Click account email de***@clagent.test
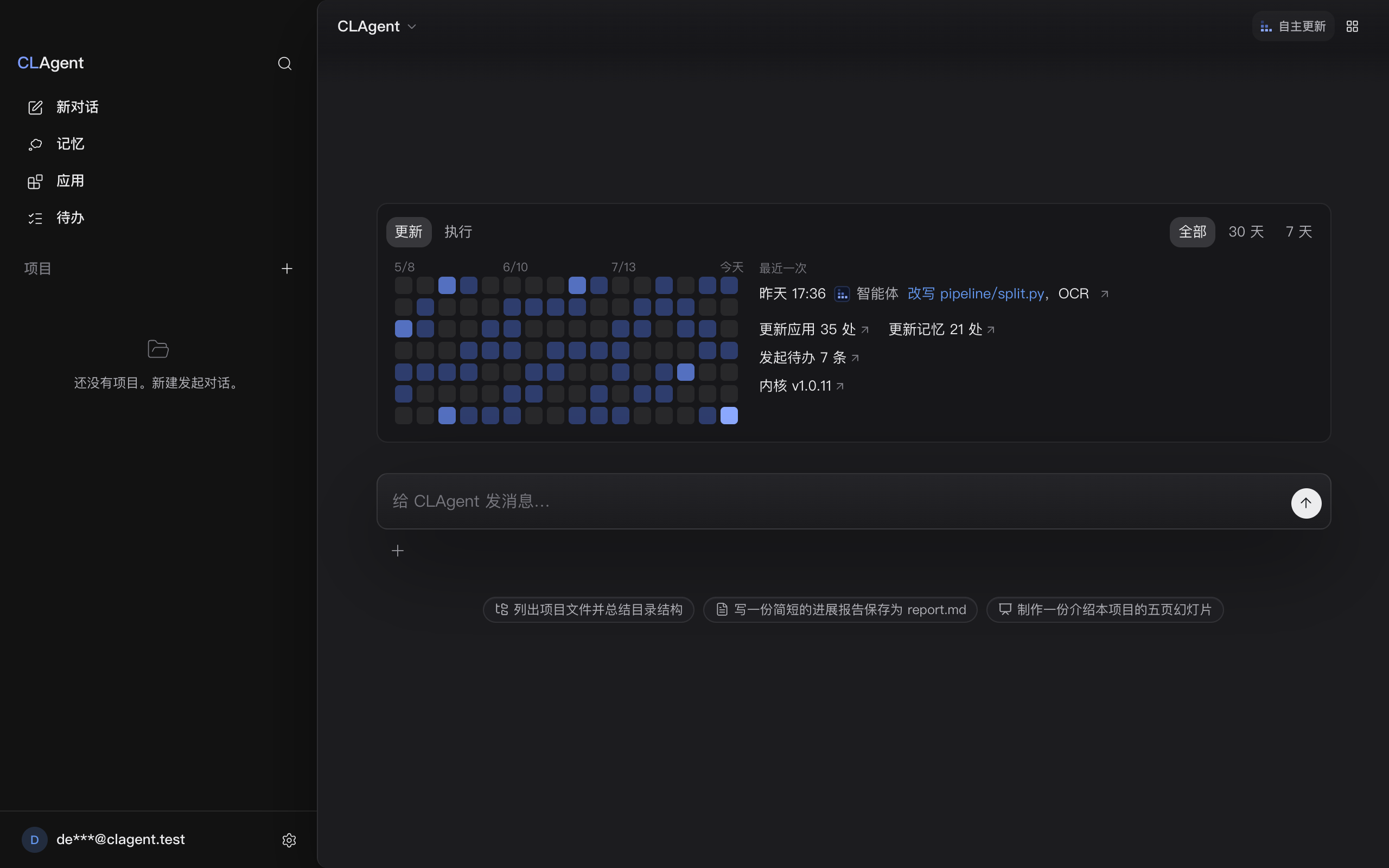 coord(120,839)
